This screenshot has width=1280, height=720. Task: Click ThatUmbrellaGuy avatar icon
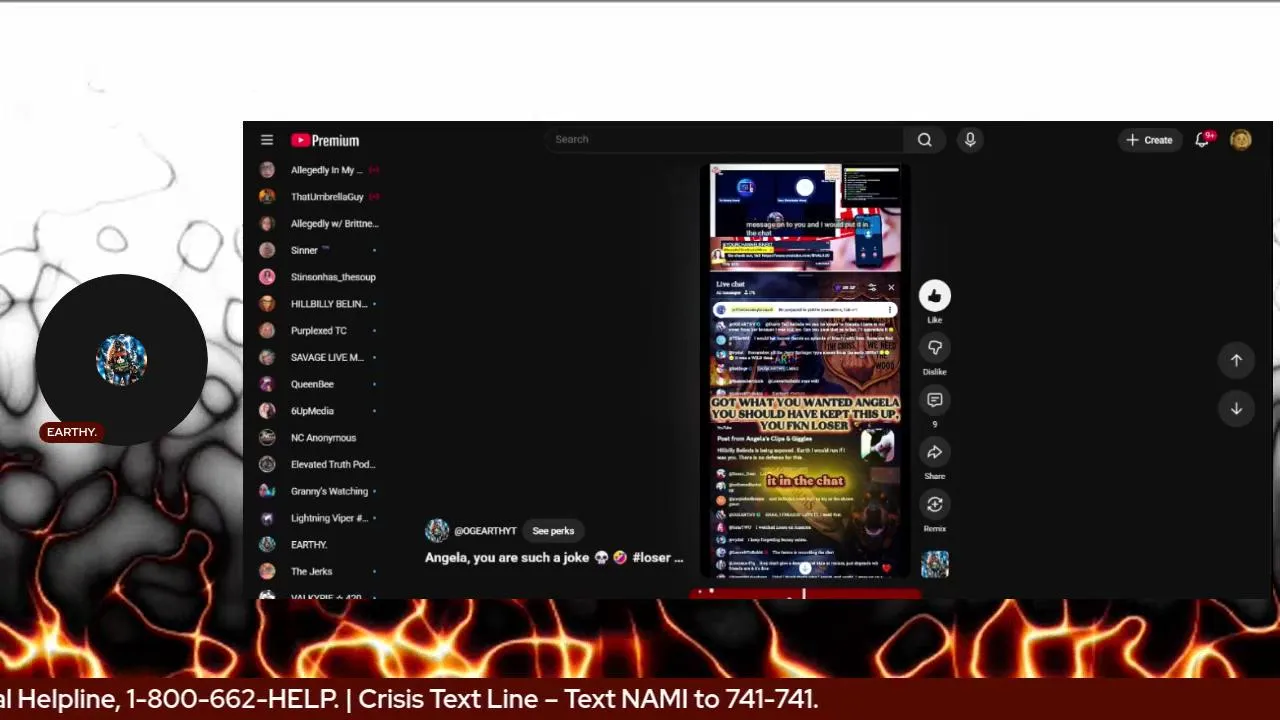pyautogui.click(x=267, y=197)
